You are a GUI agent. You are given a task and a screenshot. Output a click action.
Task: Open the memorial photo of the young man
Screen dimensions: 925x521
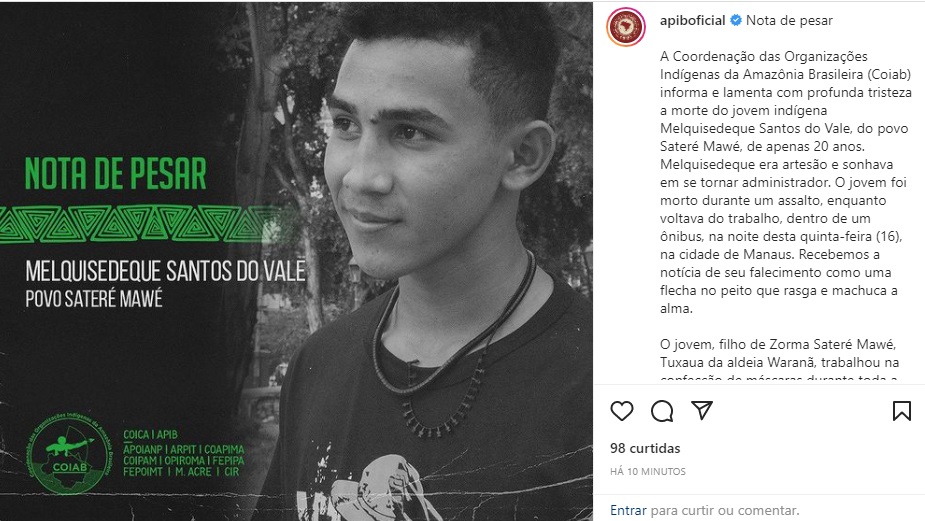click(425, 261)
